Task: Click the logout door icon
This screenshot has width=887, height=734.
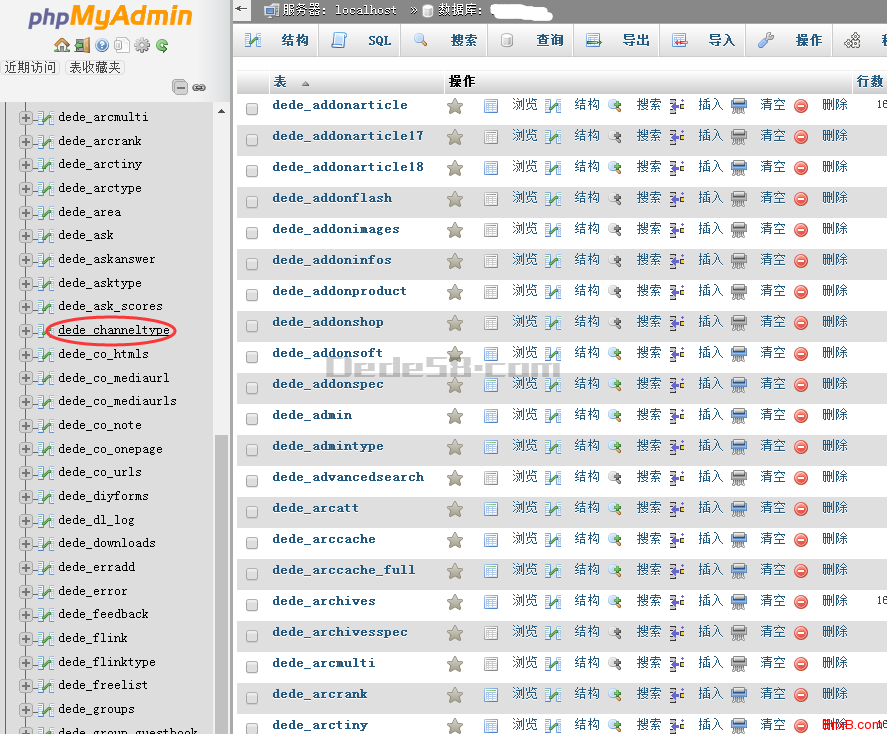Action: click(82, 45)
